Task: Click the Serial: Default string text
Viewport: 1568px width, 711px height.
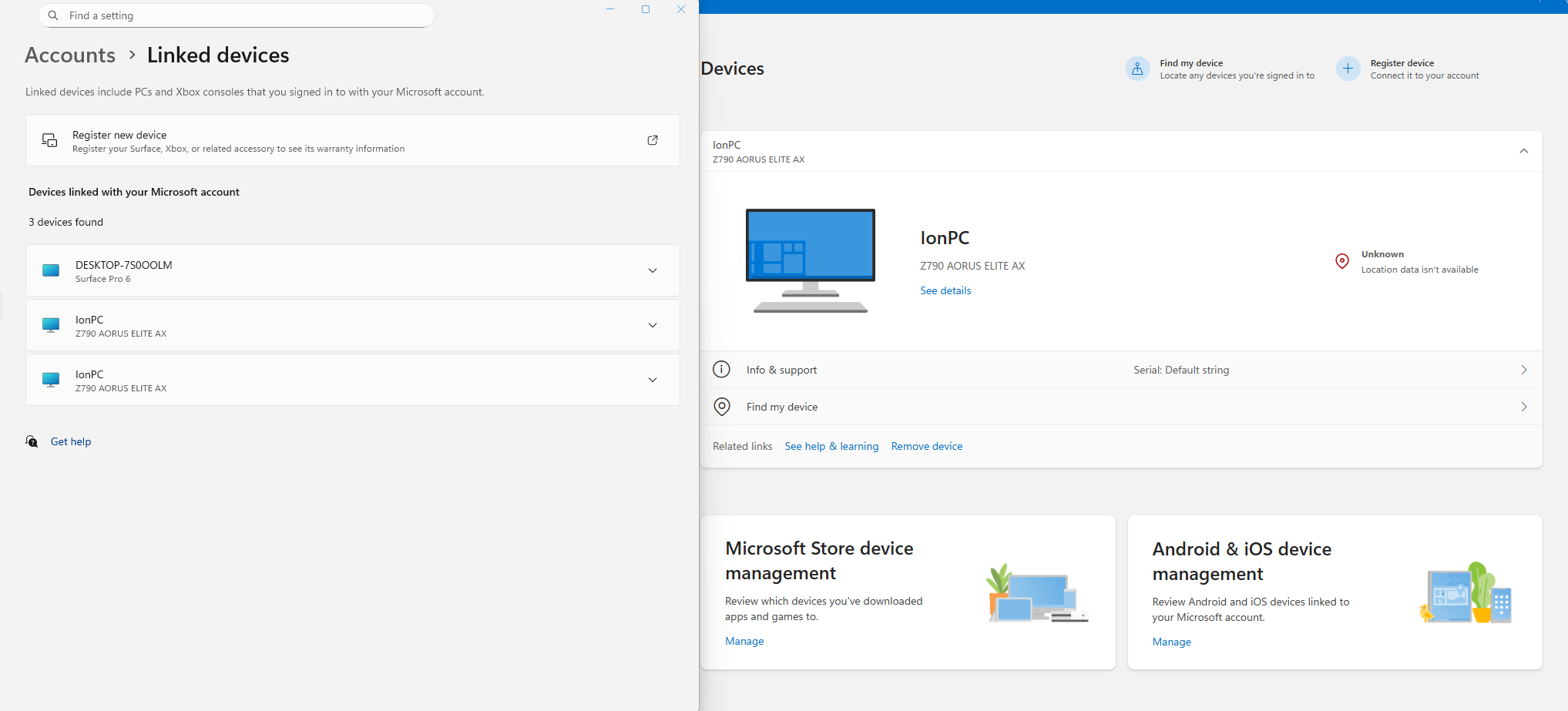Action: [x=1181, y=370]
